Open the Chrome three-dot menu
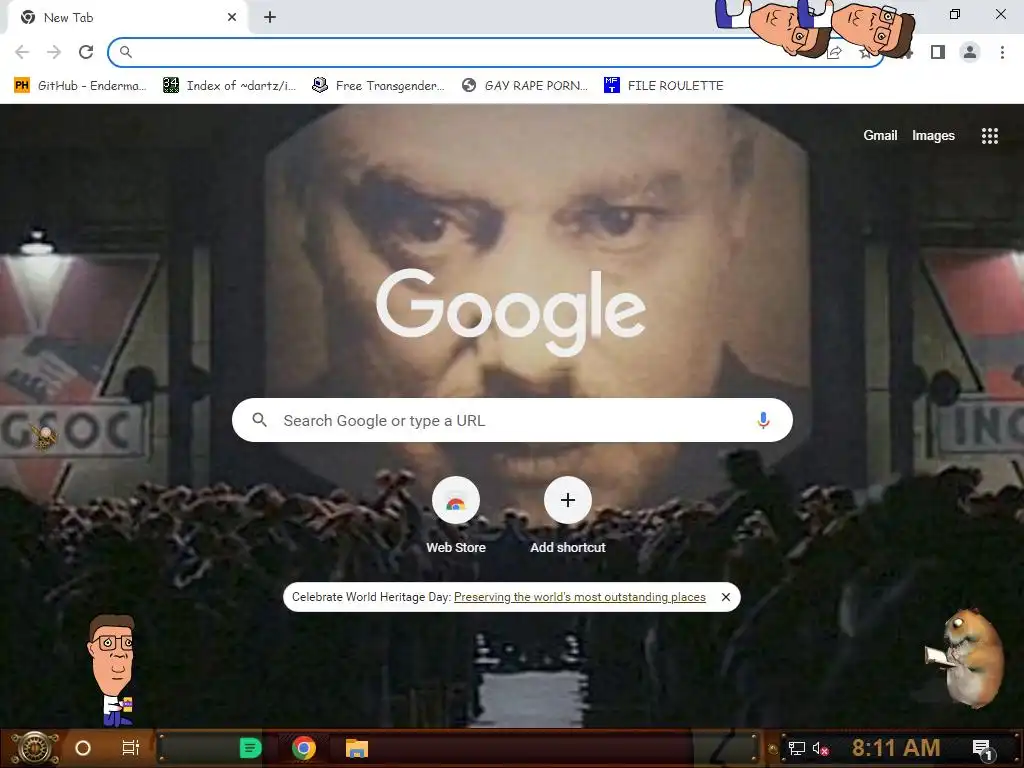 [x=1002, y=52]
